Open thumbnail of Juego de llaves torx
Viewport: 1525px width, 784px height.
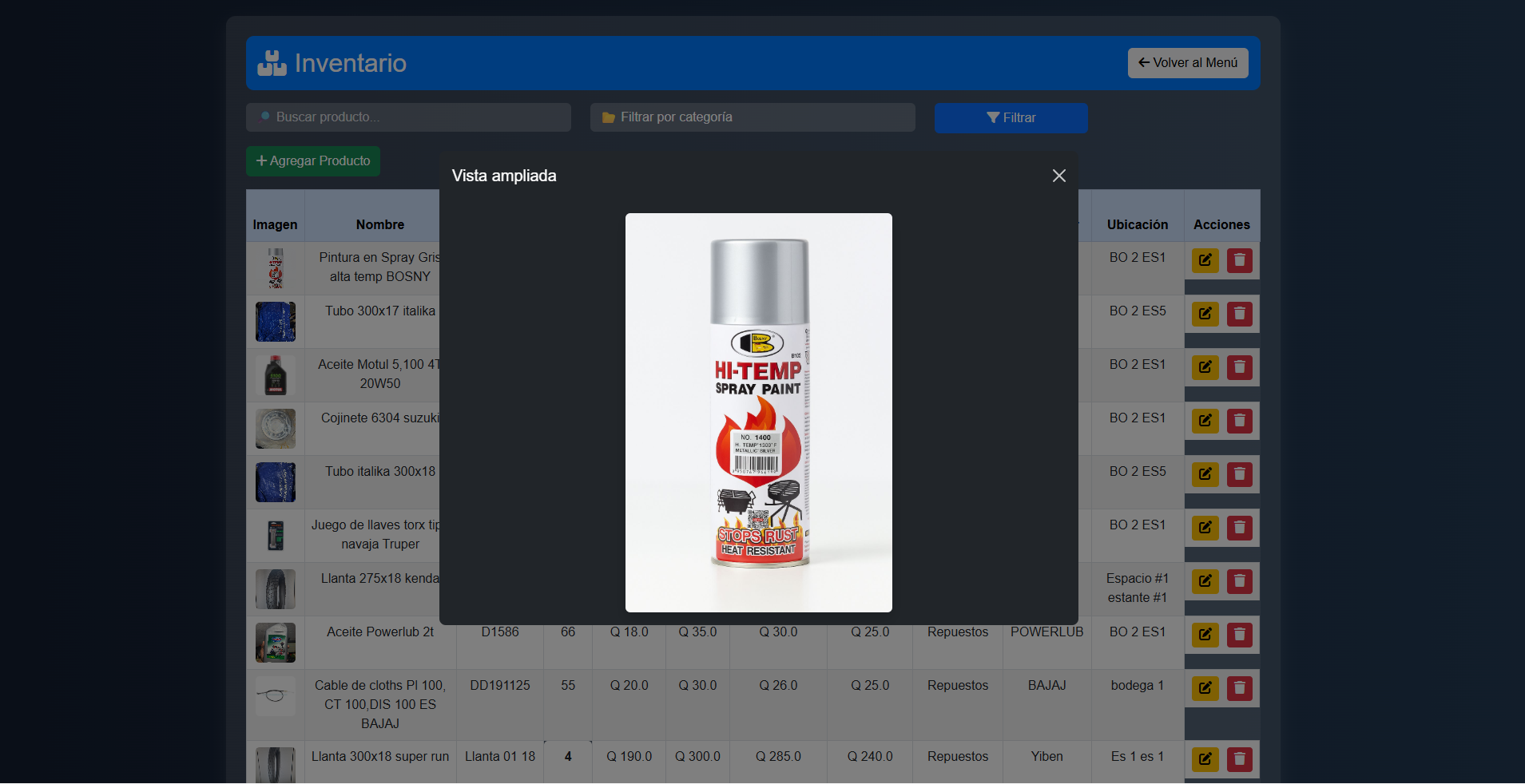[276, 536]
